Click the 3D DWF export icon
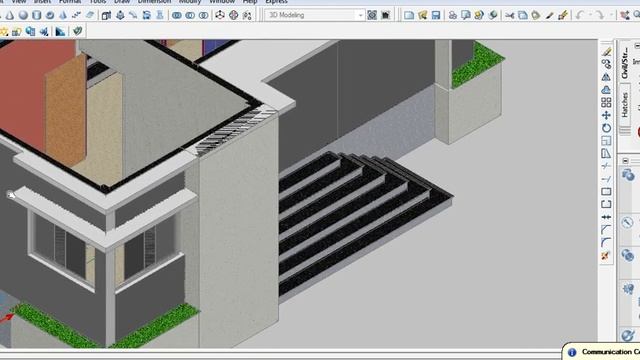 493,16
